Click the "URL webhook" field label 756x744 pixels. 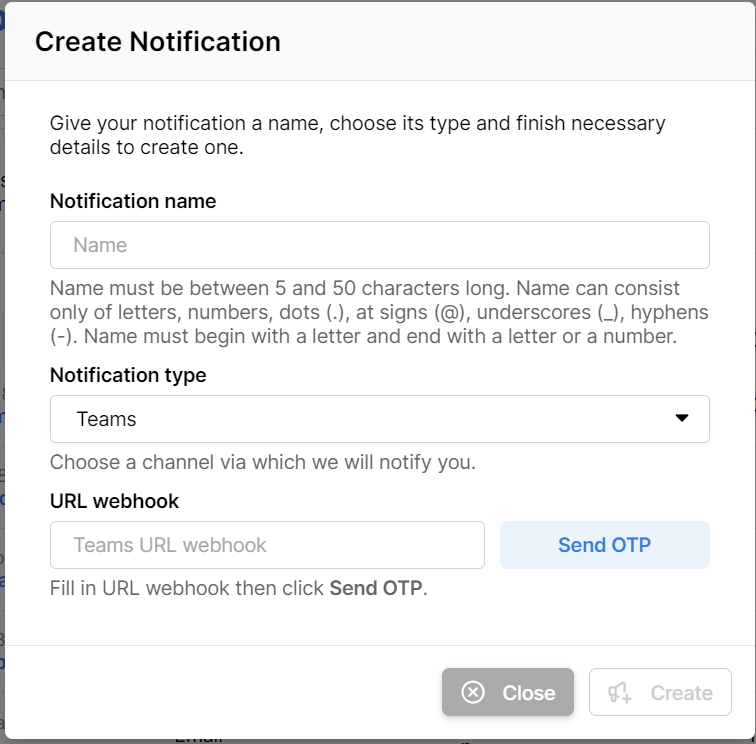coord(114,501)
